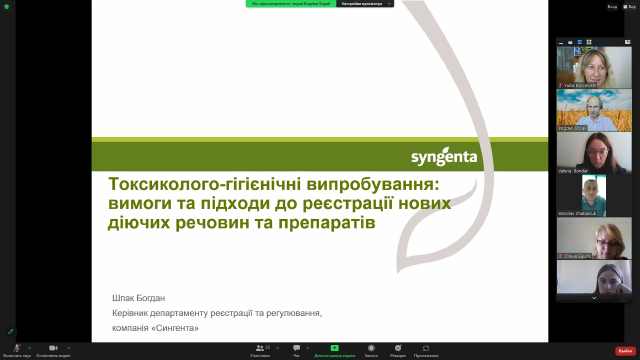Viewport: 640px width, 360px height.
Task: Open the view options dropdown at top
Action: (x=364, y=4)
